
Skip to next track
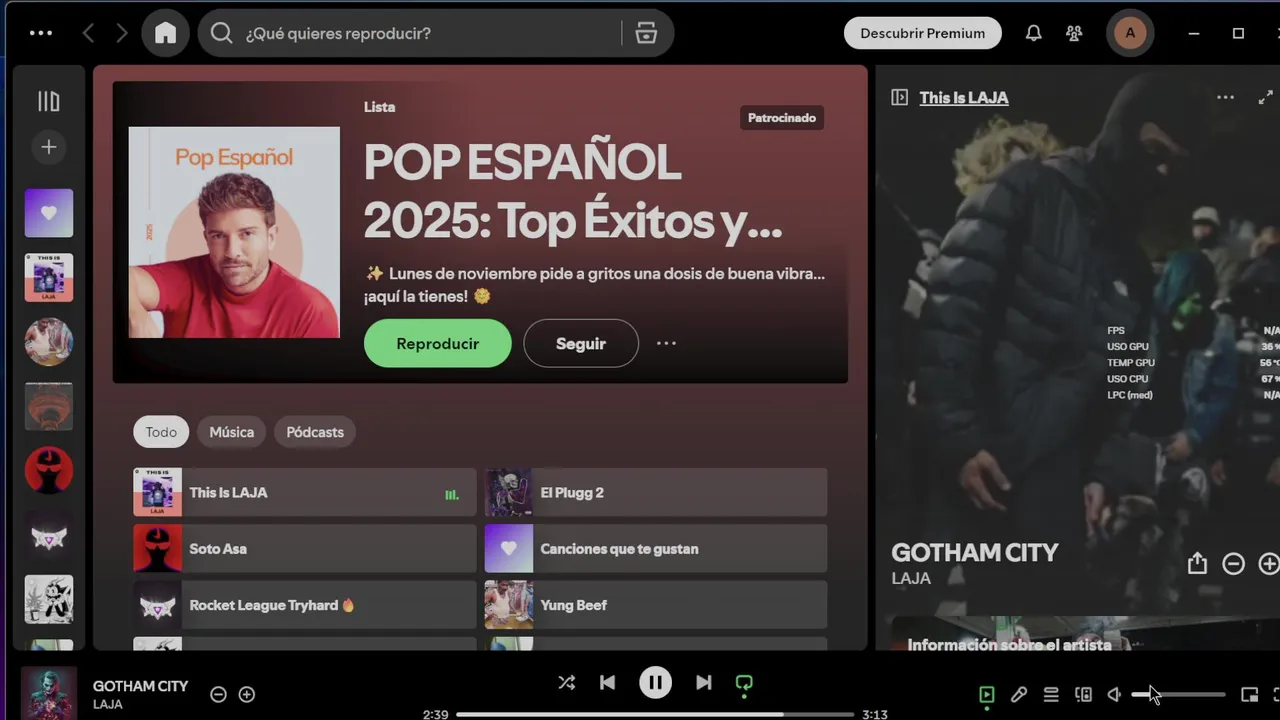(x=704, y=682)
